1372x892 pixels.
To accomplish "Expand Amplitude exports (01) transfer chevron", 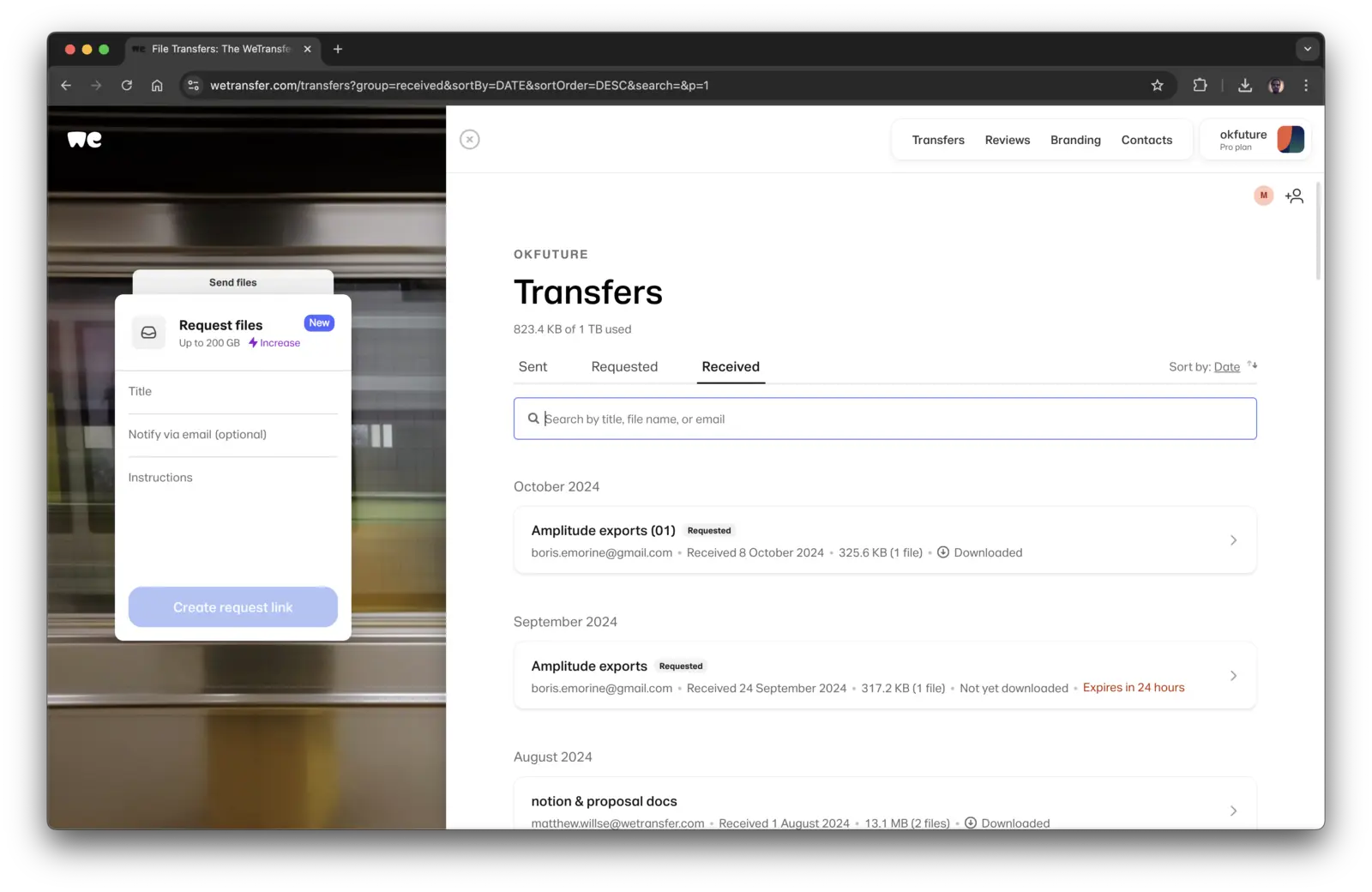I will [x=1233, y=540].
